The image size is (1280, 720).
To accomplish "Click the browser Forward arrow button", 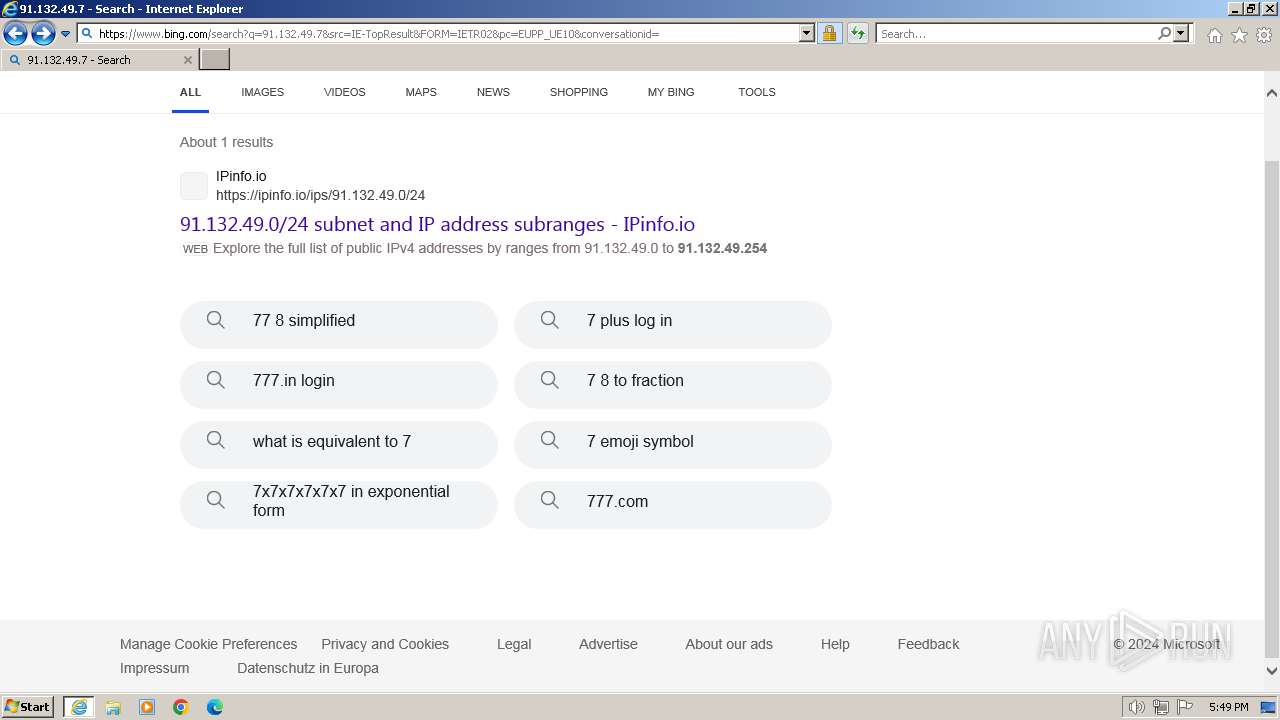I will tap(43, 34).
